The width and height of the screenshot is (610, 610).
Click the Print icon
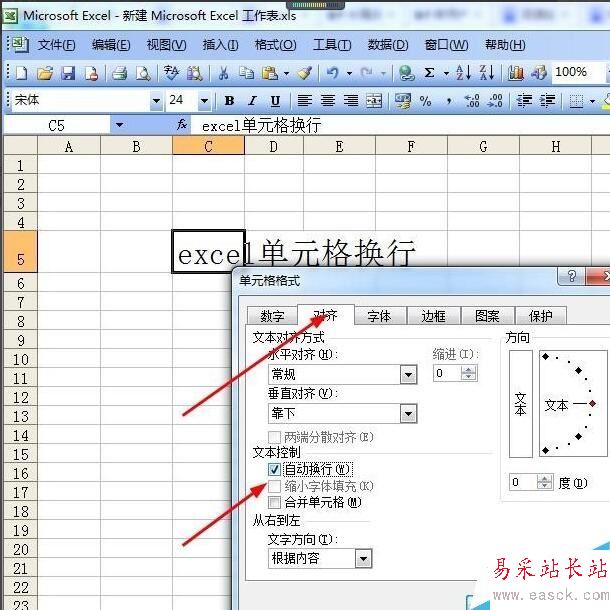[119, 73]
